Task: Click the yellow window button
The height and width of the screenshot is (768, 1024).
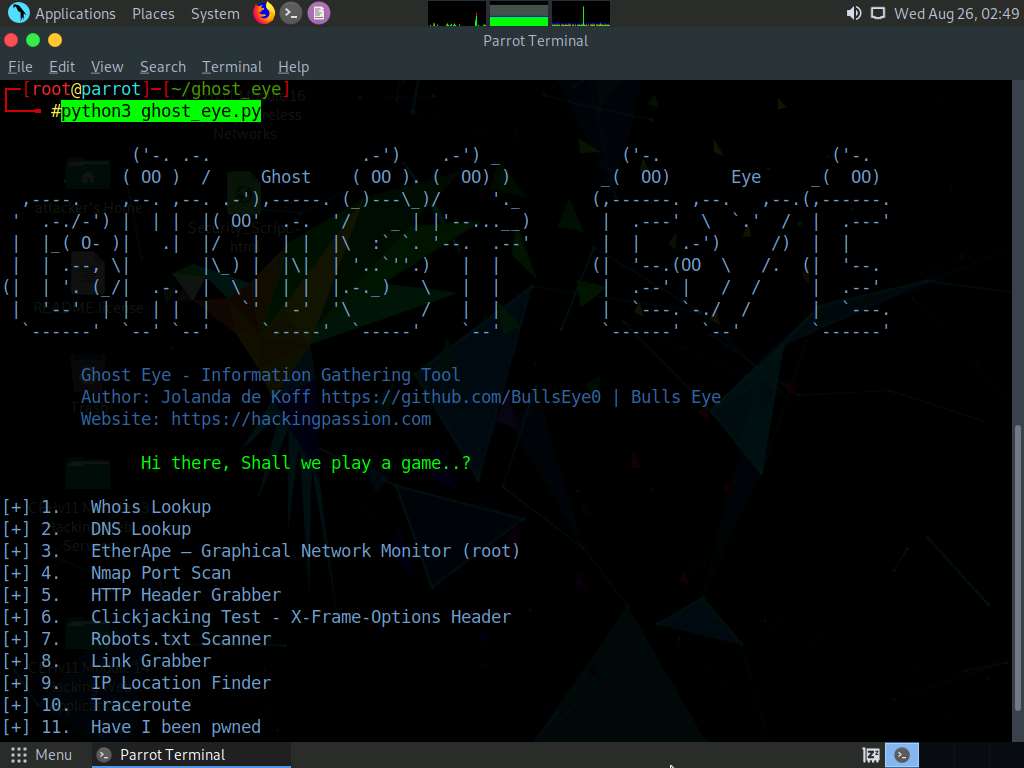Action: click(56, 40)
